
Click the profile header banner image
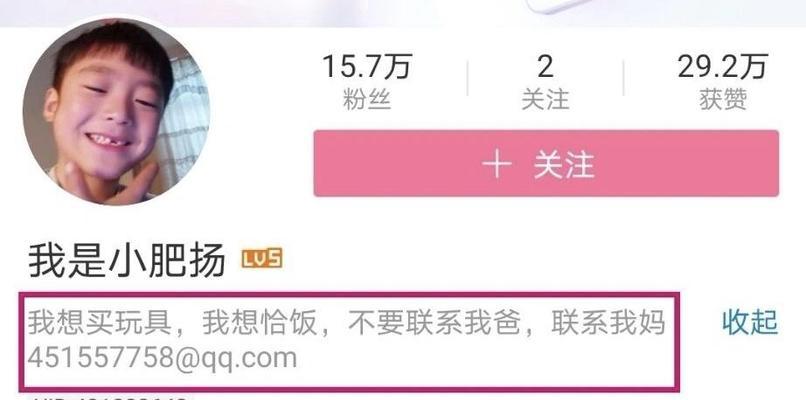pyautogui.click(x=403, y=13)
